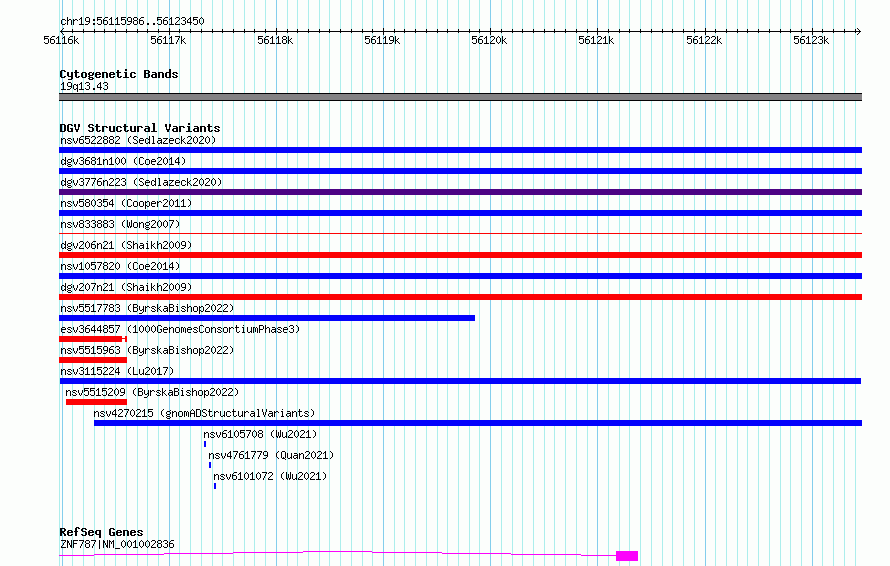This screenshot has width=890, height=566.
Task: Click the blue bar under nsv4270215
Action: 478,423
